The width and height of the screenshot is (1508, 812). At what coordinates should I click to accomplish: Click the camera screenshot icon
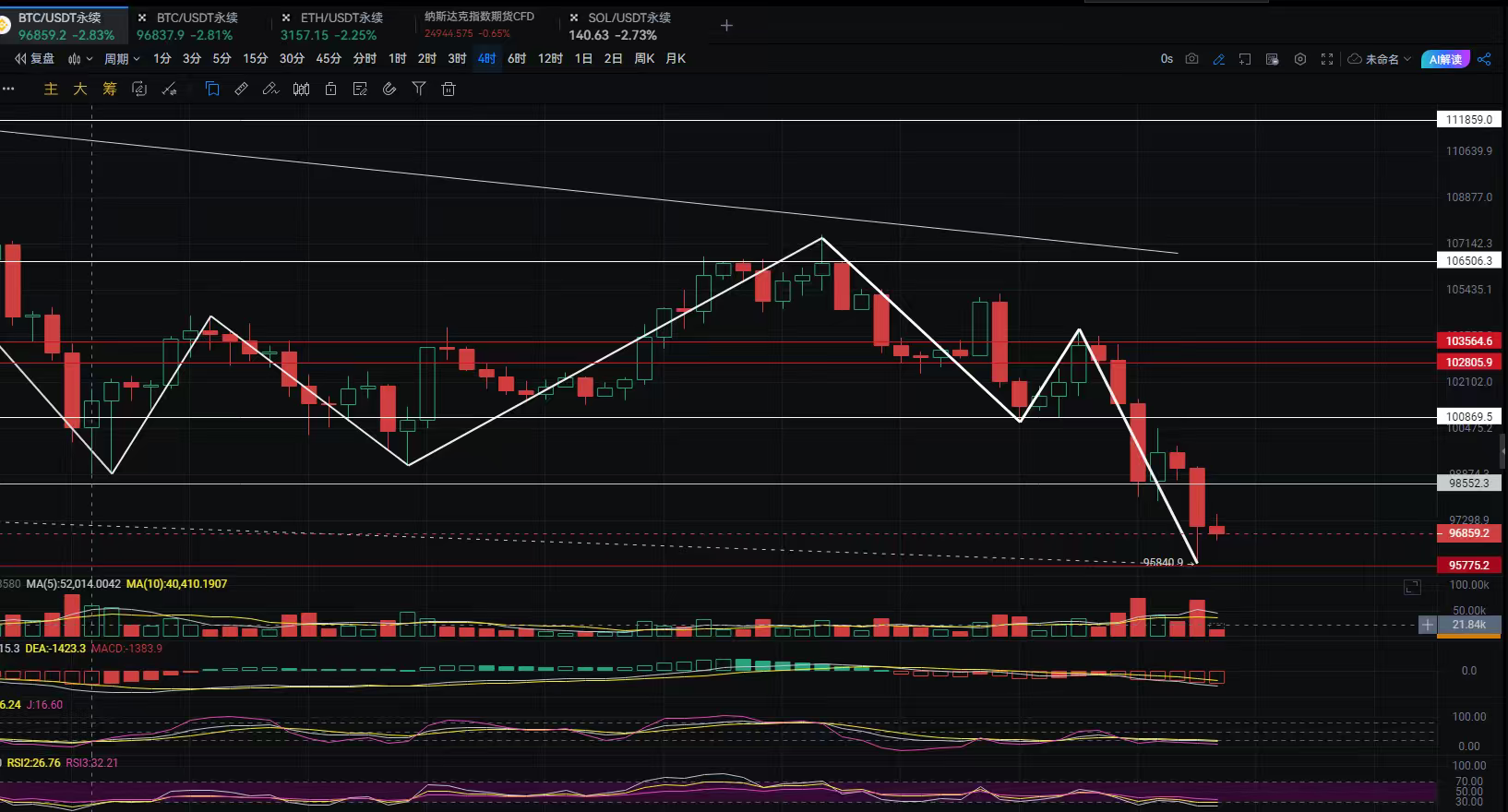1191,59
